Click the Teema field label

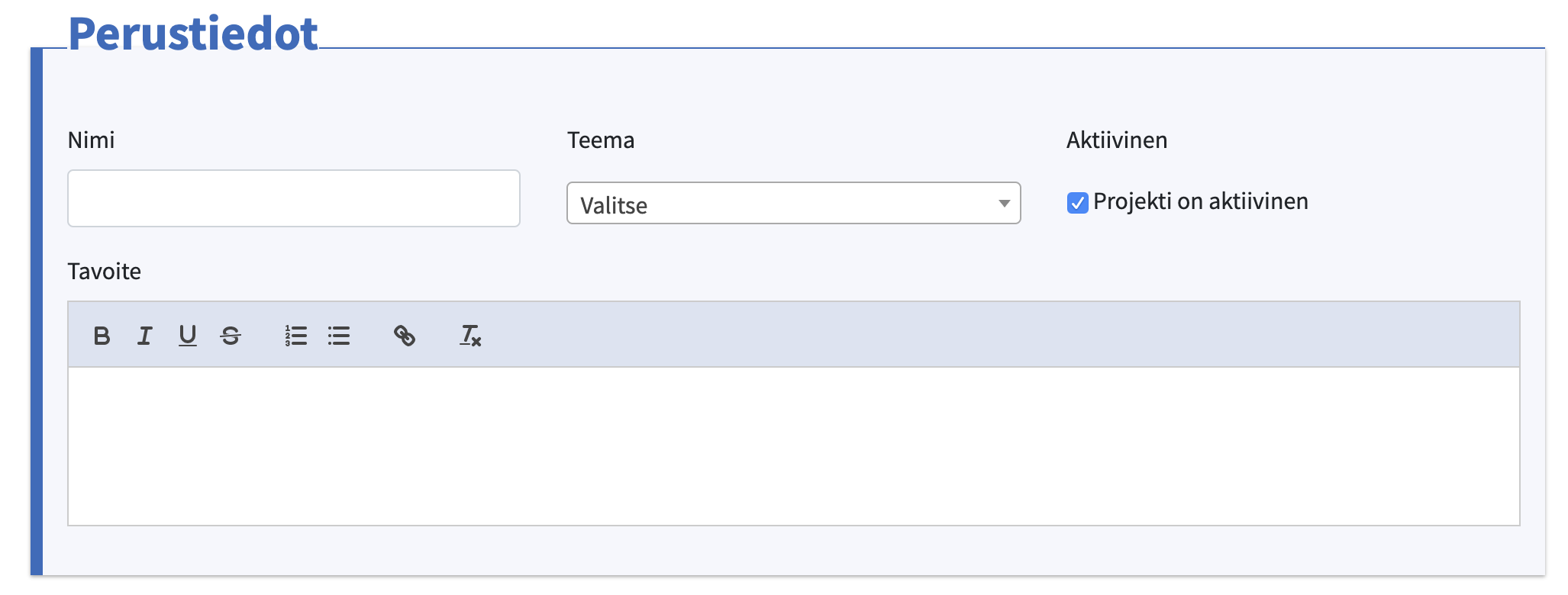tap(601, 140)
